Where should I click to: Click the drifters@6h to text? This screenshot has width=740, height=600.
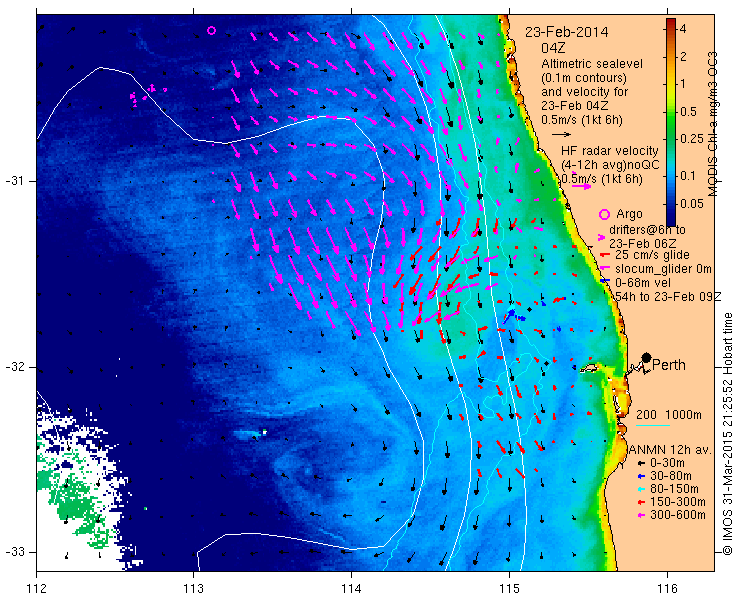point(647,230)
